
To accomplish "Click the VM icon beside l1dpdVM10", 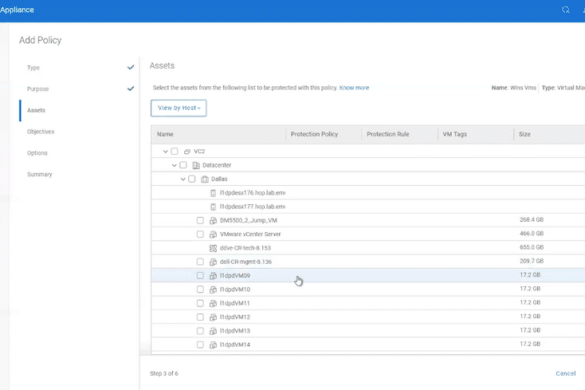I will pos(213,290).
